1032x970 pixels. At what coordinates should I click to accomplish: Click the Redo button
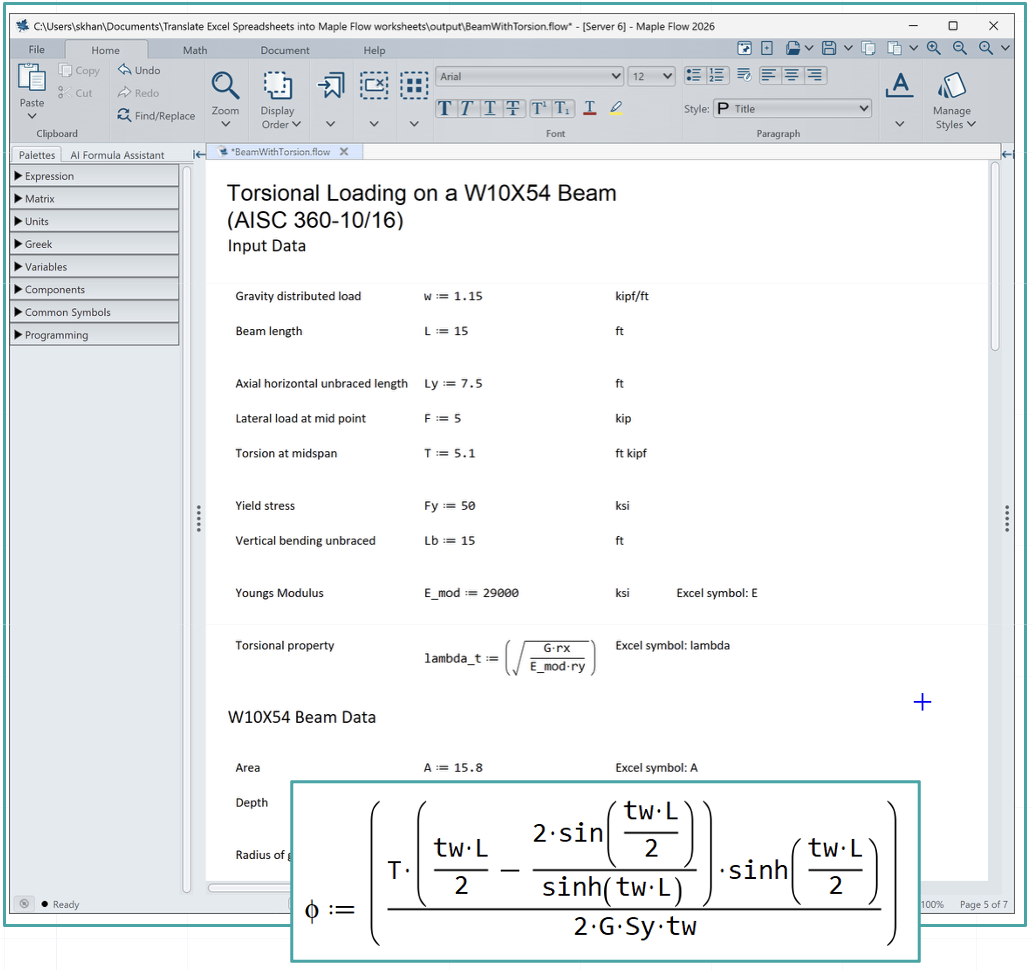pos(138,93)
